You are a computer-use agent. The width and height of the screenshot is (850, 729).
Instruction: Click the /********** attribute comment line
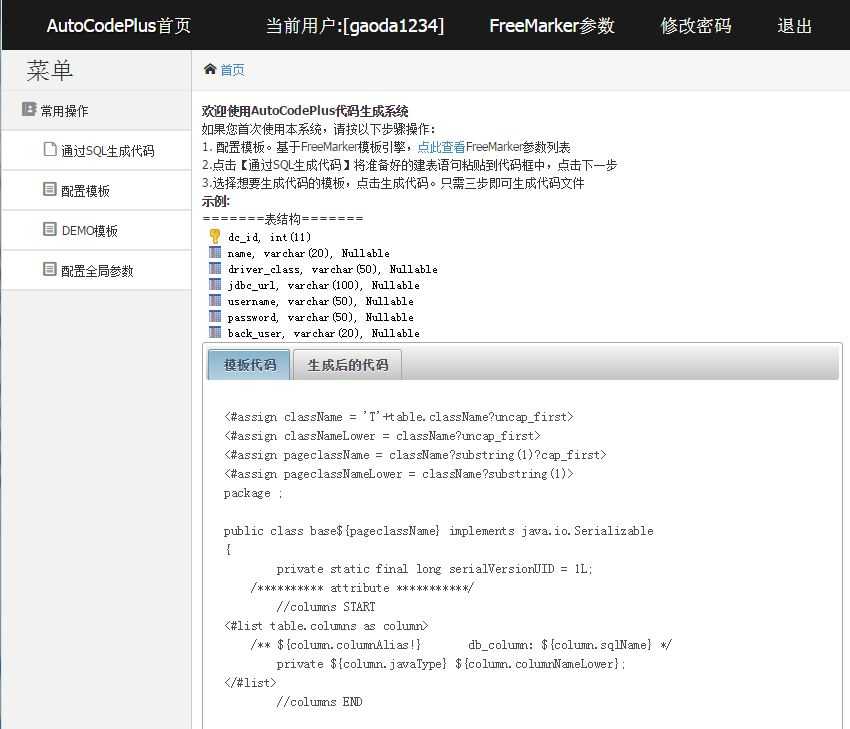(362, 588)
